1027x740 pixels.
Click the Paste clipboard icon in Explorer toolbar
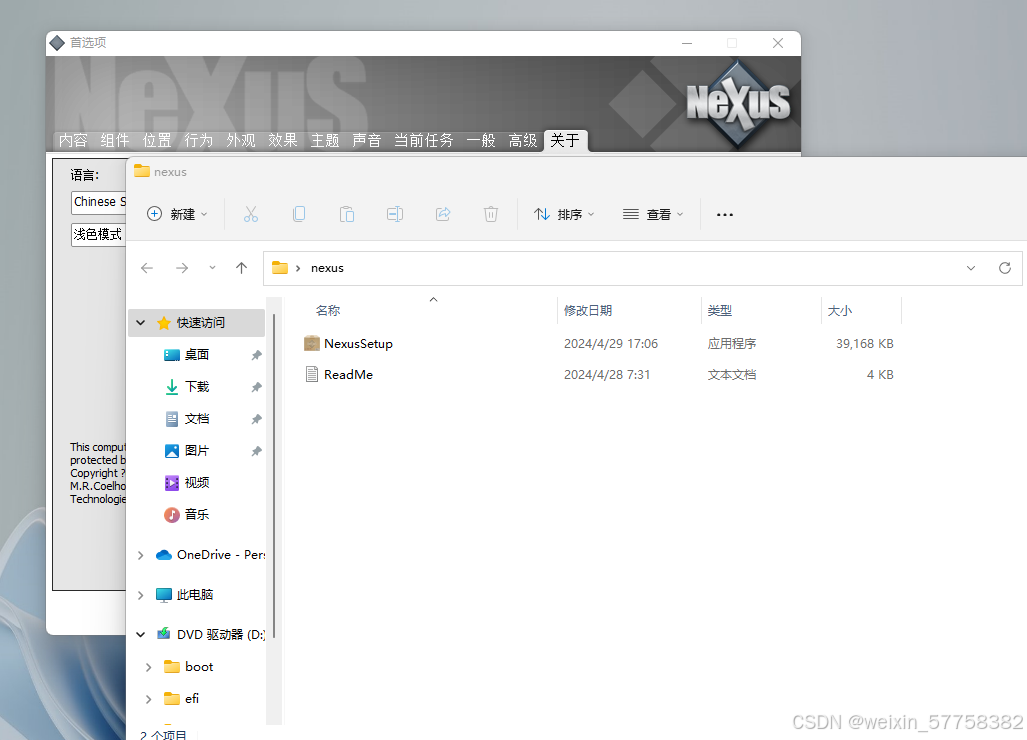(346, 214)
